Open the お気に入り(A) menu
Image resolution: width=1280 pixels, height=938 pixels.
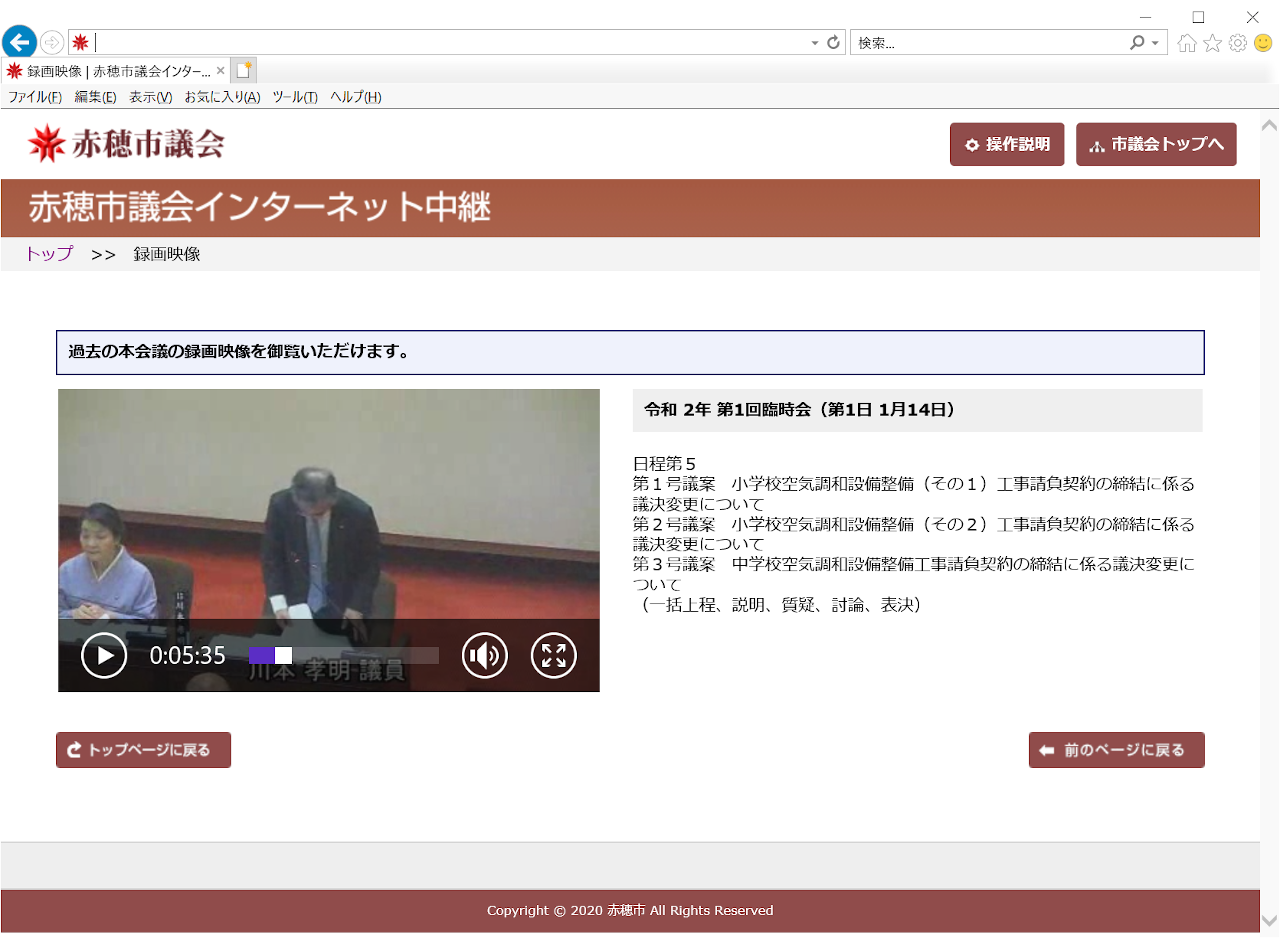click(x=222, y=97)
